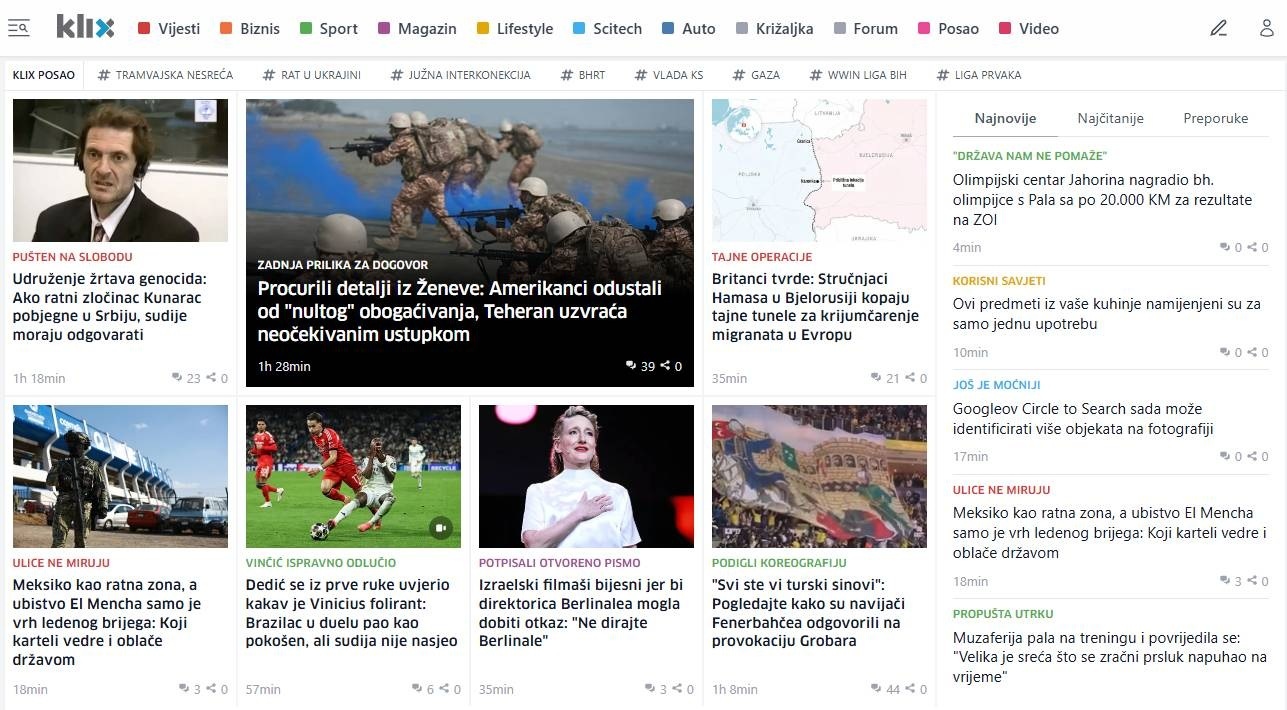Image resolution: width=1287 pixels, height=710 pixels.
Task: Click the klix logo
Action: point(85,27)
